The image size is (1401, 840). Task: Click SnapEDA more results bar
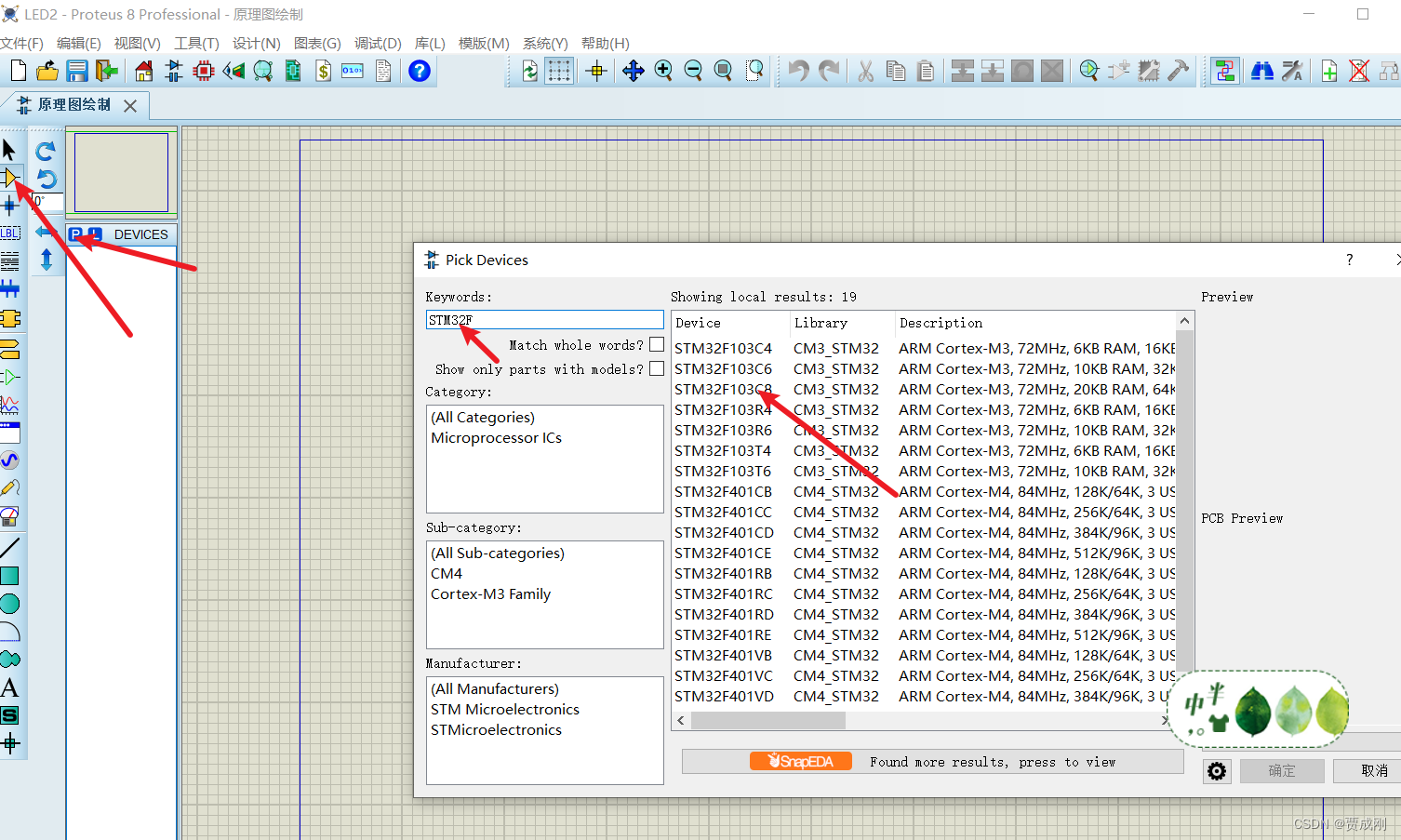932,761
